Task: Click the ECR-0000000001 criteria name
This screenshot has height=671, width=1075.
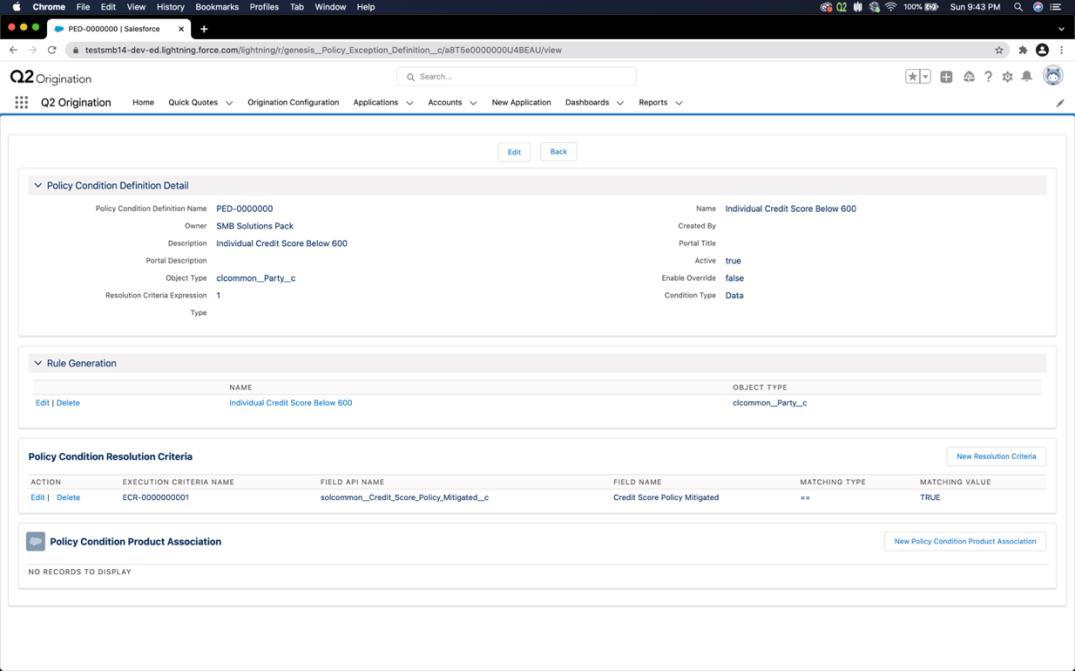Action: pyautogui.click(x=156, y=498)
